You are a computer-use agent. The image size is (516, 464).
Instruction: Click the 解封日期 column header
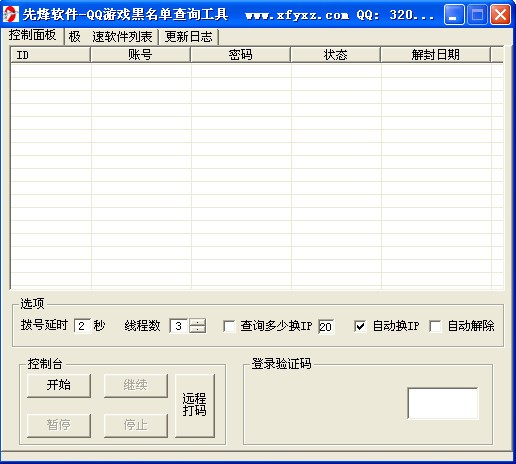pos(435,55)
